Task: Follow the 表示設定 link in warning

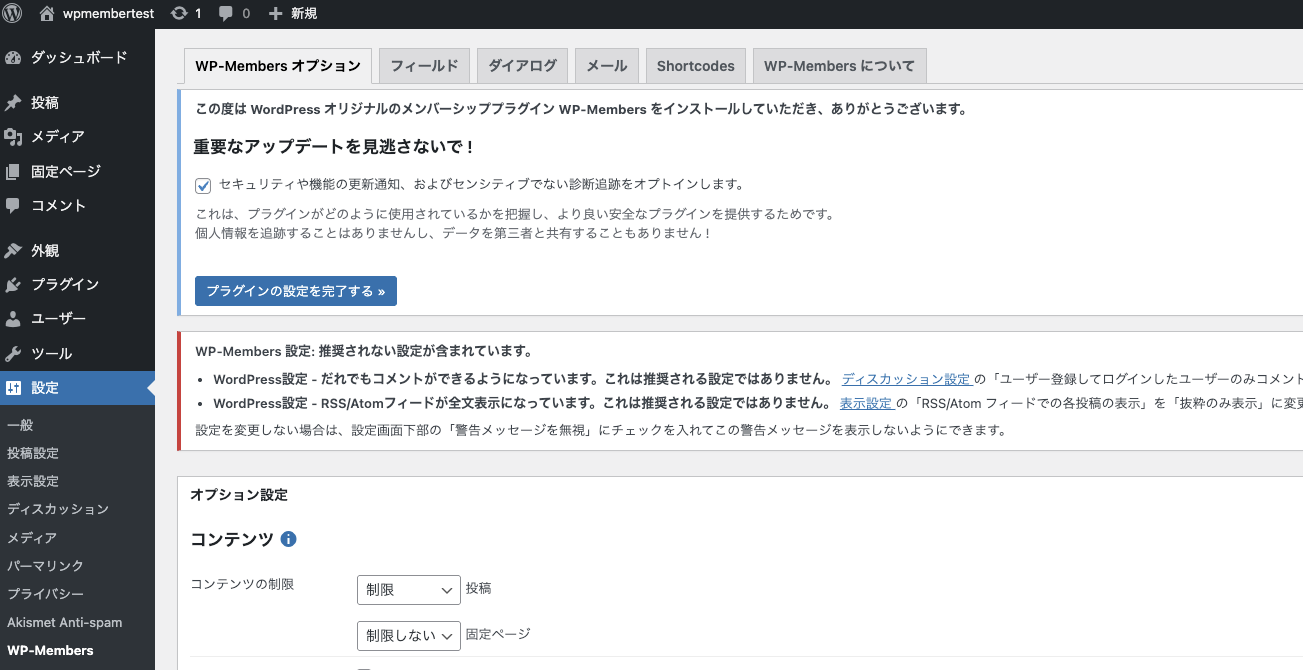Action: tap(865, 403)
